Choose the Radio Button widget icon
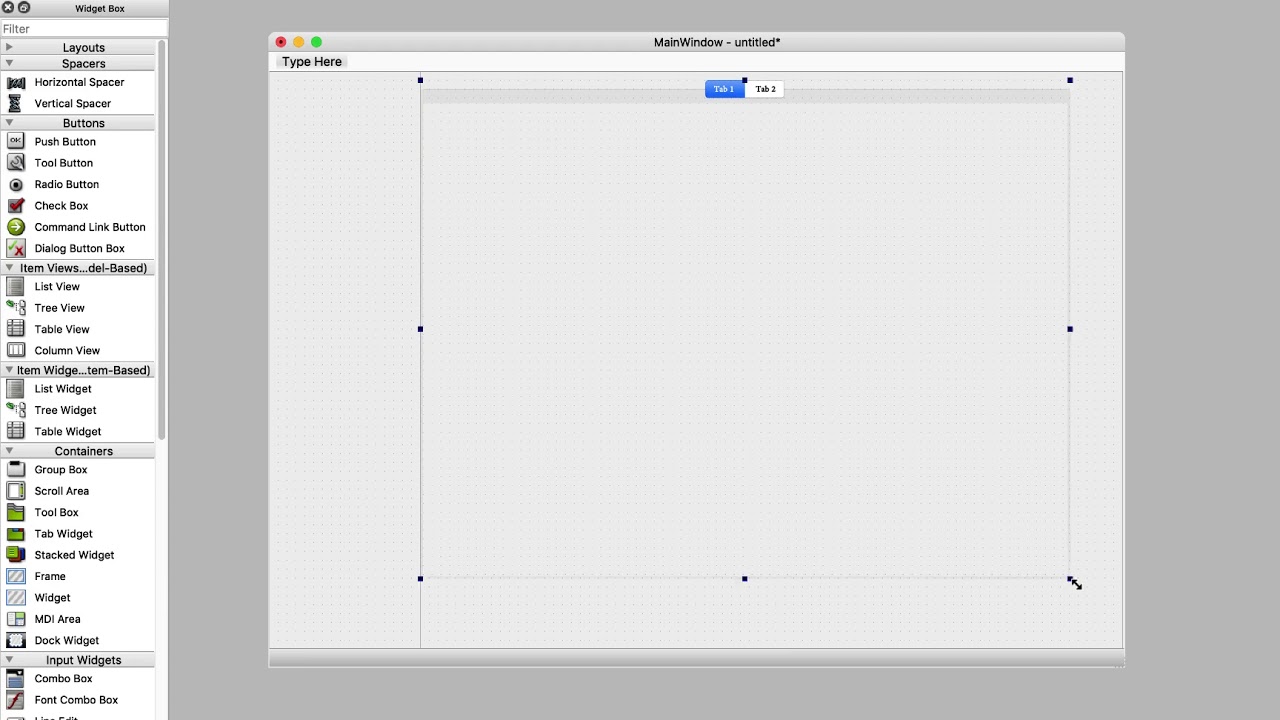This screenshot has width=1280, height=720. tap(16, 184)
